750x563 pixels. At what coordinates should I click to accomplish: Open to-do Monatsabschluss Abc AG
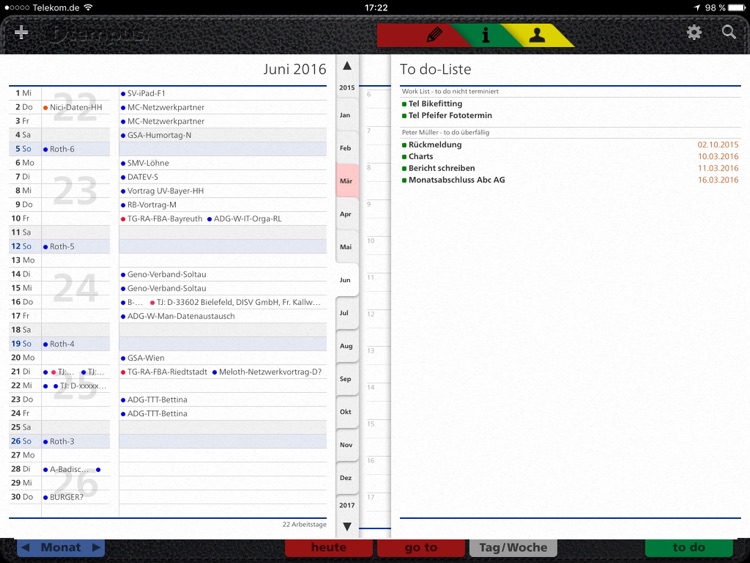[x=456, y=180]
